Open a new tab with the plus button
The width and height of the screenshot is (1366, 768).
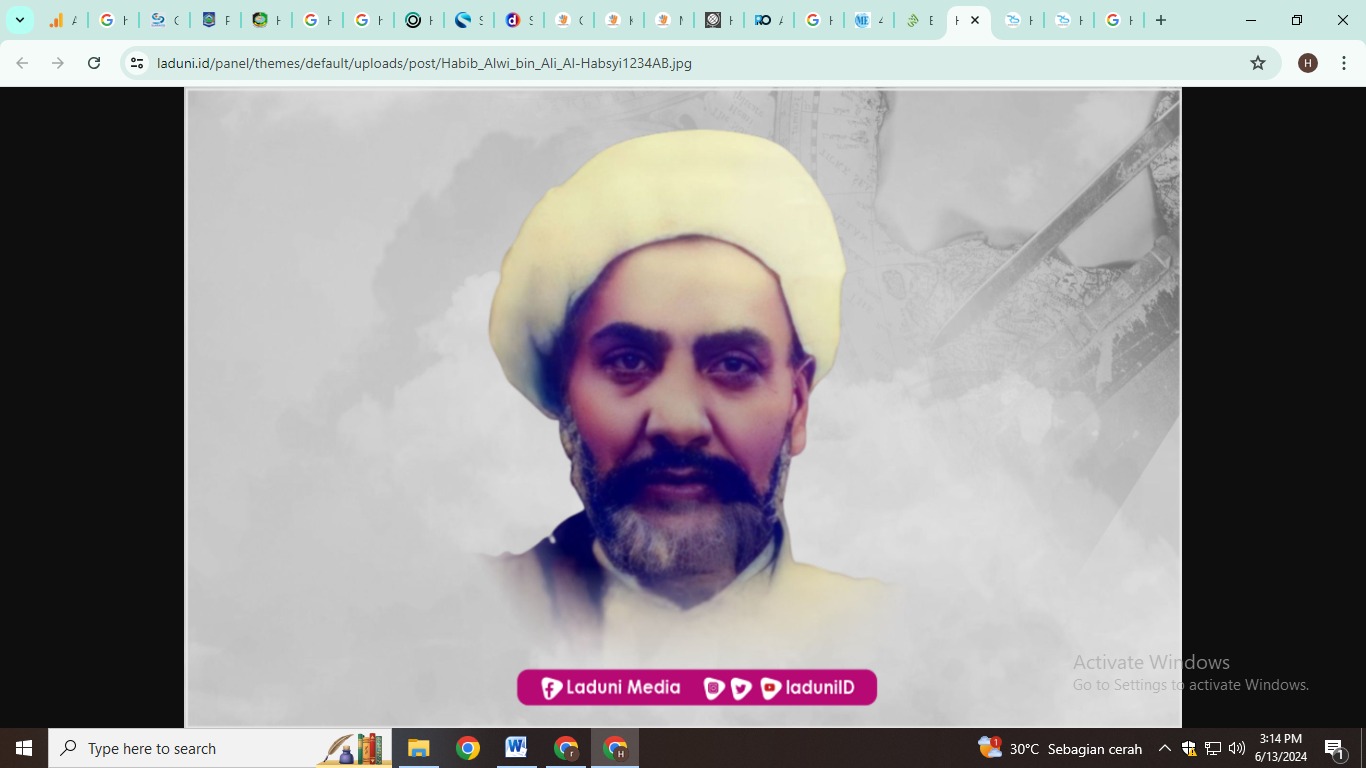click(x=1160, y=19)
